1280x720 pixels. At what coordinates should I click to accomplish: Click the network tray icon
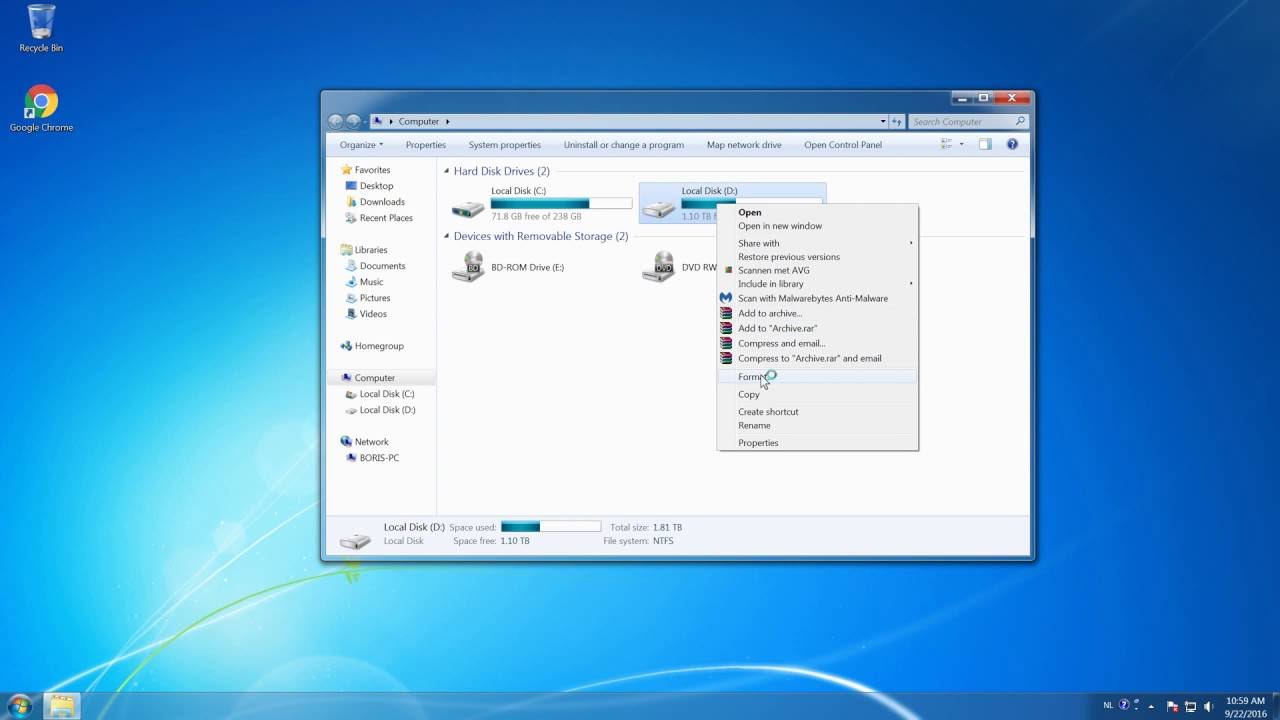(1191, 706)
